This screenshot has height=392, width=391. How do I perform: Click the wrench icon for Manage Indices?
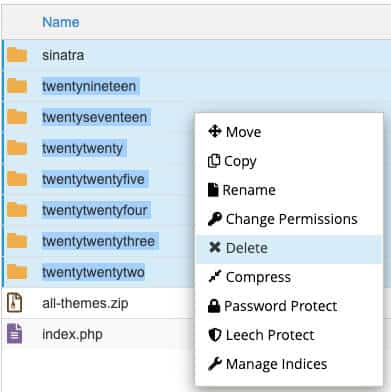pos(215,364)
